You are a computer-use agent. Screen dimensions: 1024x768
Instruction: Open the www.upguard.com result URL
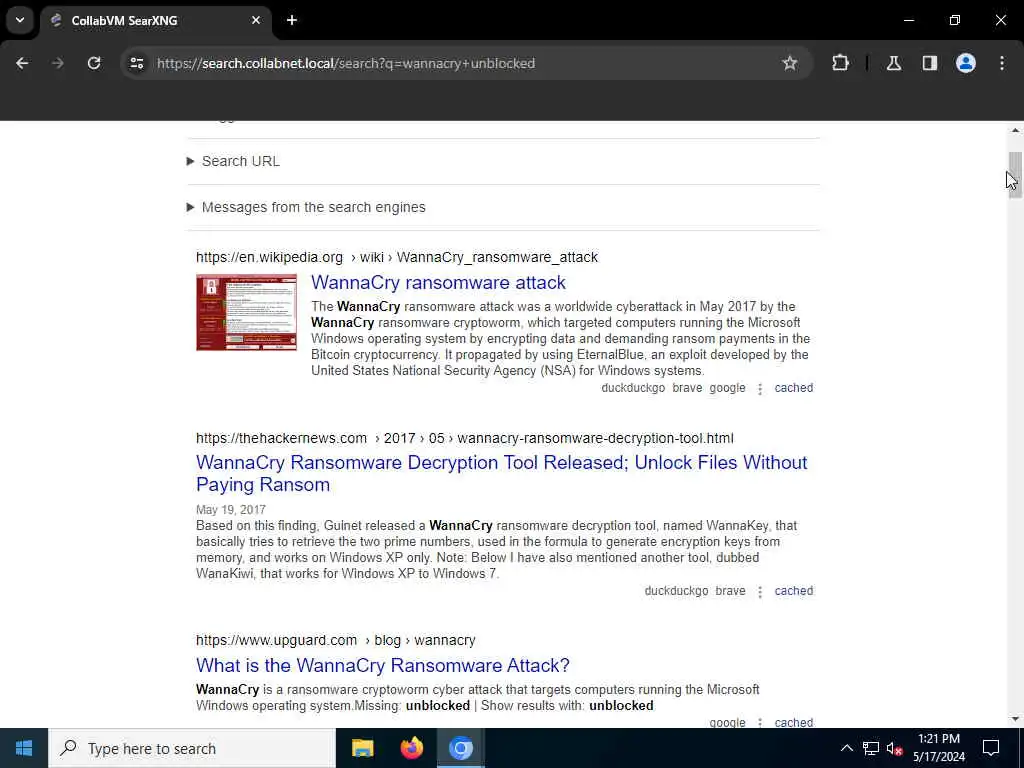click(x=336, y=641)
